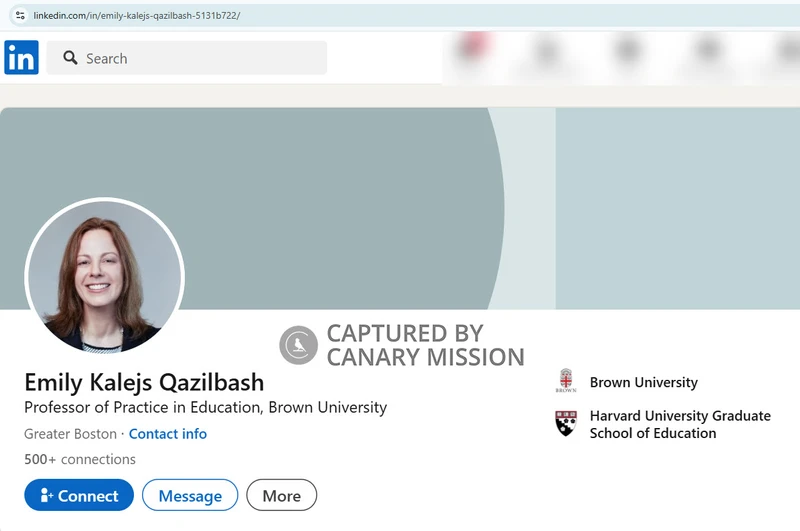The width and height of the screenshot is (800, 531).
Task: Open the More options button
Action: (282, 495)
